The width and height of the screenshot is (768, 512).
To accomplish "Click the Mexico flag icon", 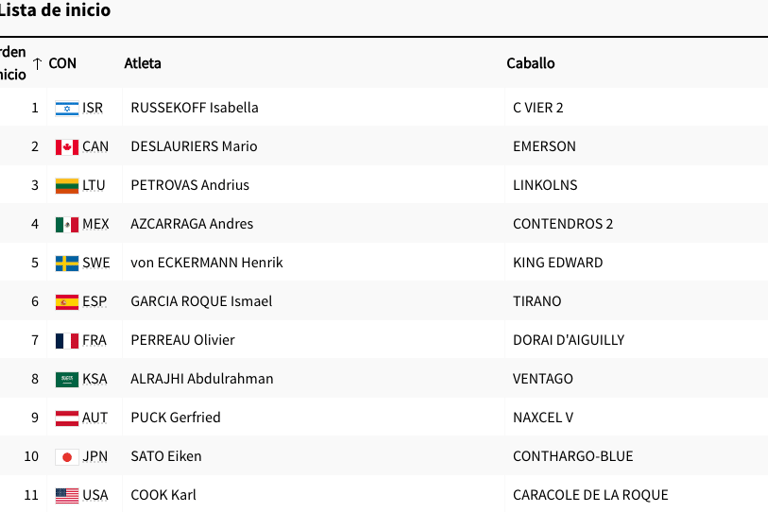I will (67, 225).
